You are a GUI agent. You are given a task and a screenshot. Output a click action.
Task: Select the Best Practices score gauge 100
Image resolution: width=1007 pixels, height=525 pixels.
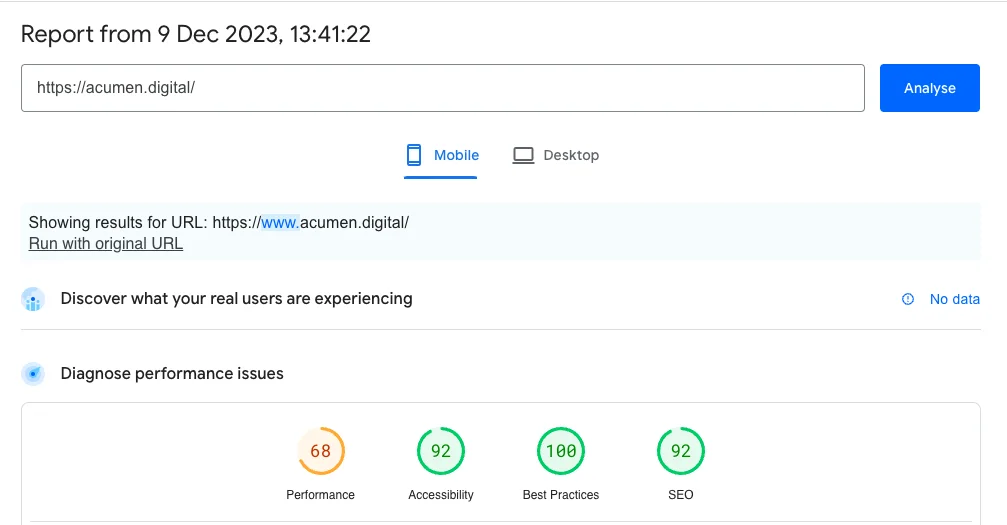click(561, 451)
